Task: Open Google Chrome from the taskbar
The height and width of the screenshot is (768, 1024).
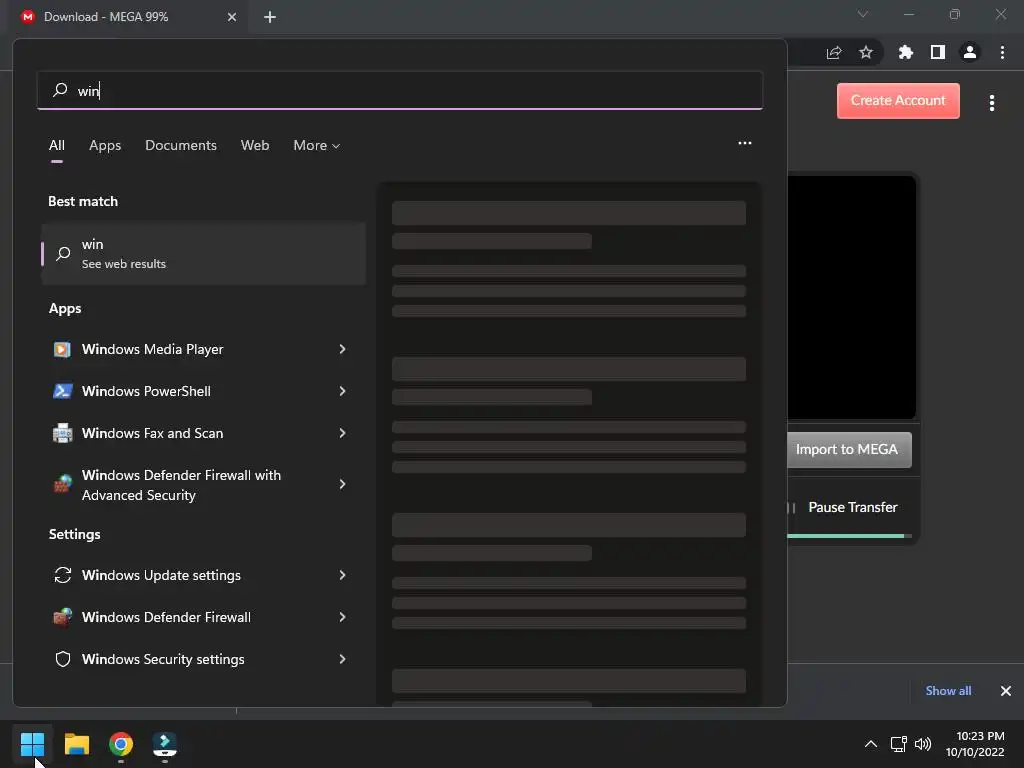Action: click(x=121, y=744)
